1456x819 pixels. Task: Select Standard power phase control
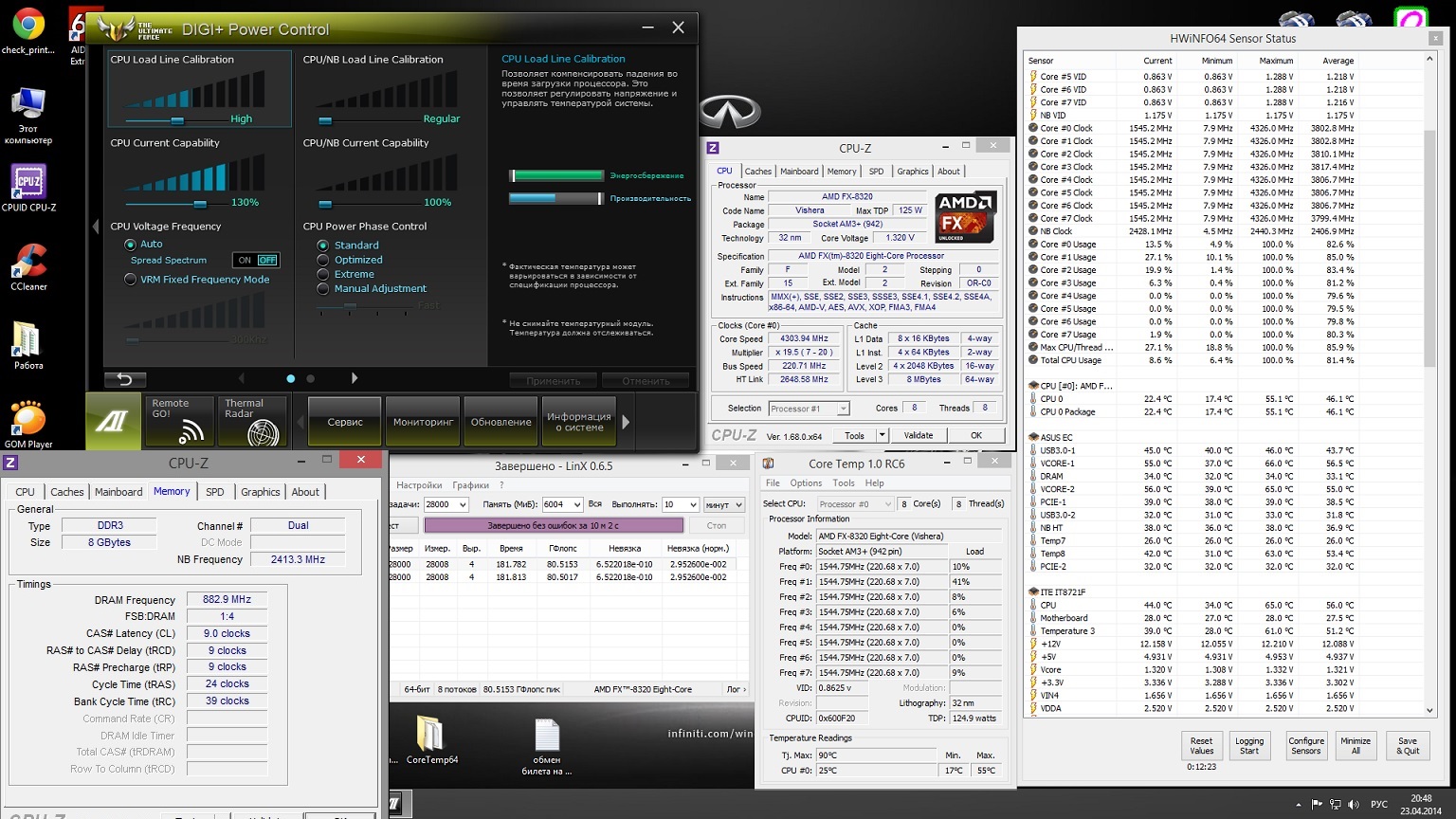323,246
